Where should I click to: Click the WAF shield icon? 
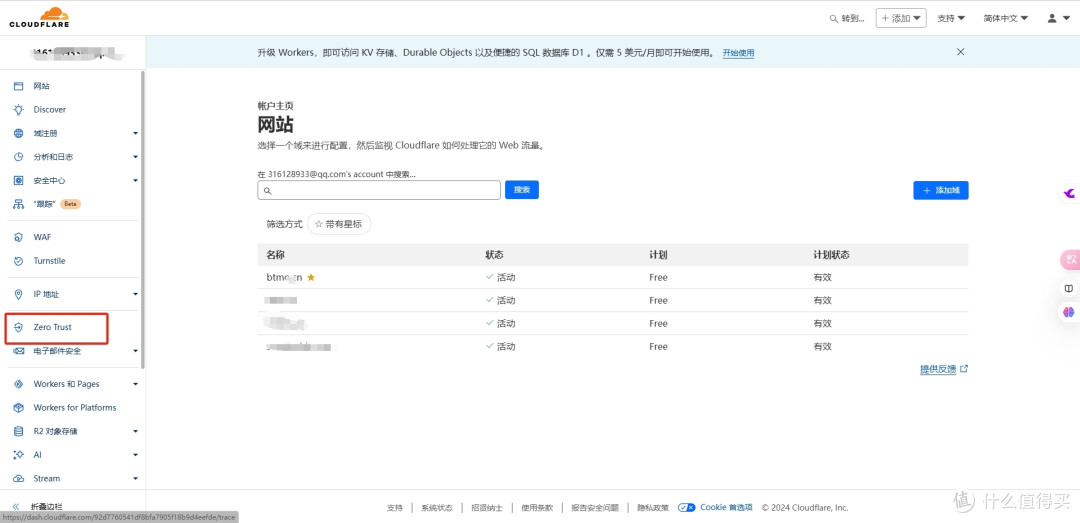[19, 237]
